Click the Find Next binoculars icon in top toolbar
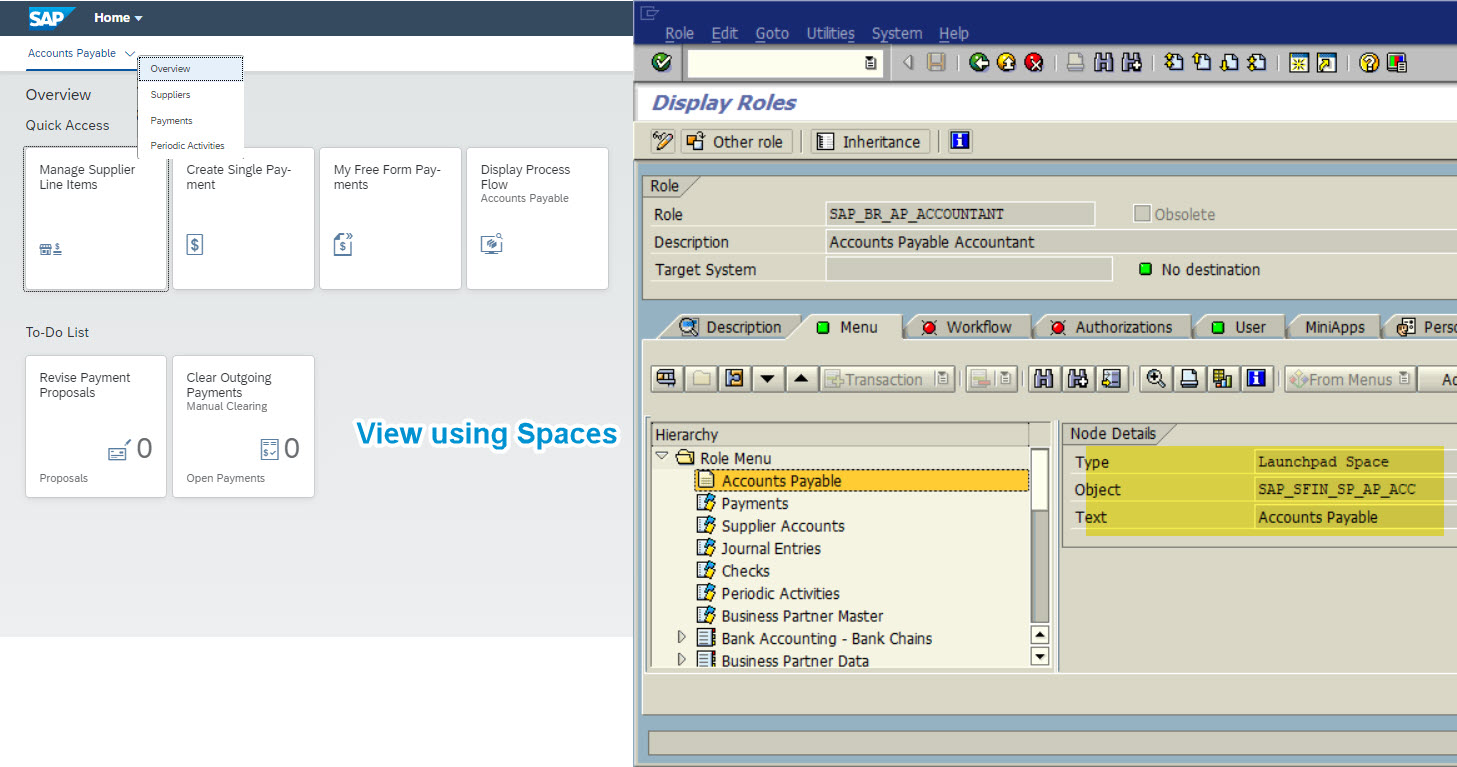This screenshot has height=767, width=1457. [x=1131, y=63]
